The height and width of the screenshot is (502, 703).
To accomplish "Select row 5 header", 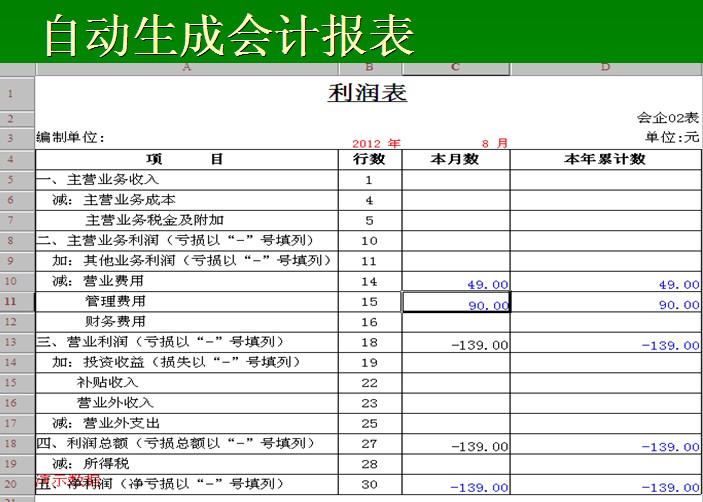I will [x=17, y=180].
